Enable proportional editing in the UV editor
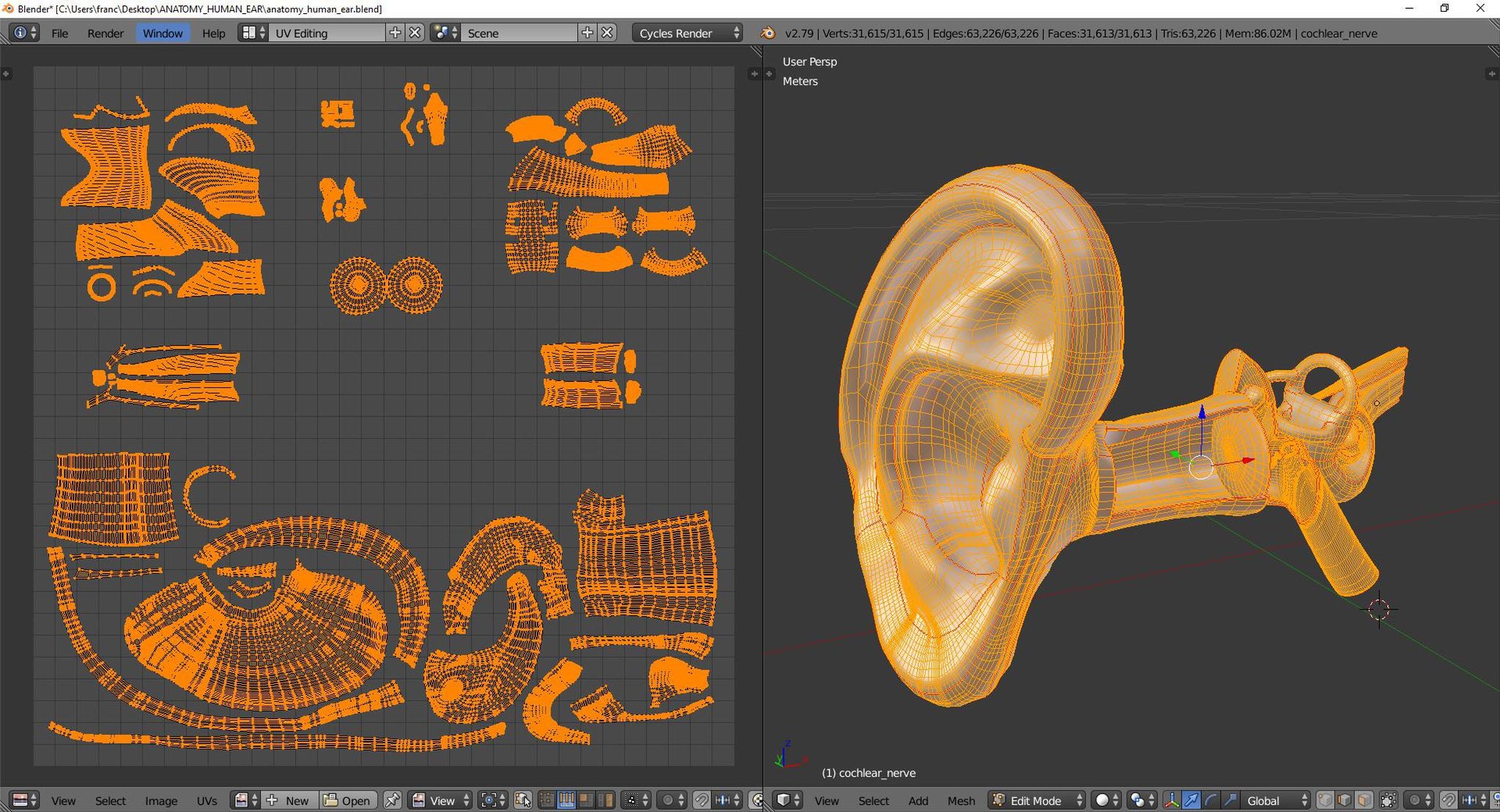The height and width of the screenshot is (812, 1500). (667, 800)
